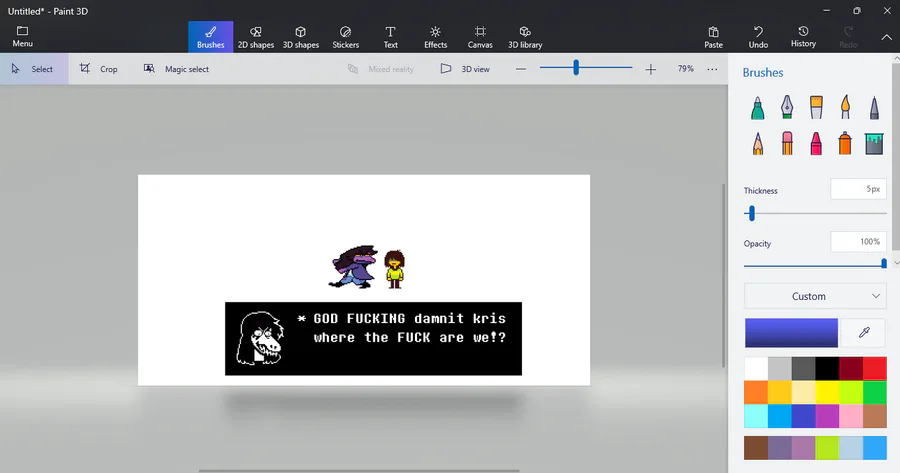Viewport: 900px width, 473px height.
Task: Choose the indigo blue color swatch
Action: (x=804, y=416)
